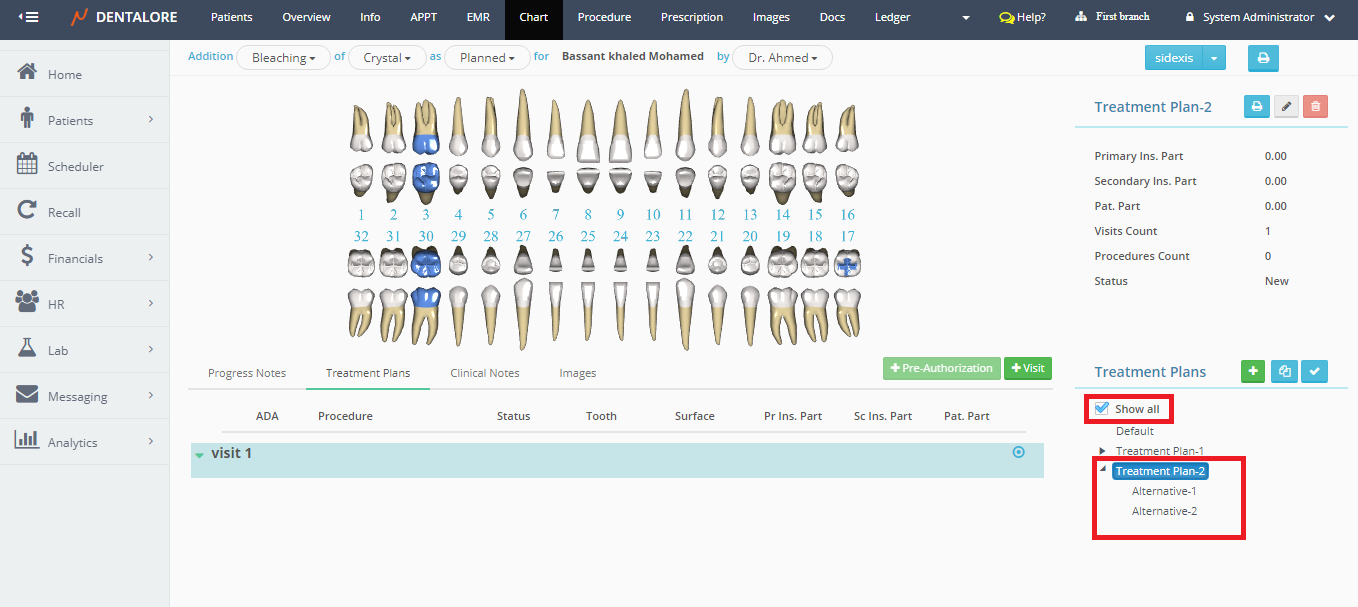Copy treatment plan using duplicate icon
The width and height of the screenshot is (1358, 607).
1284,372
